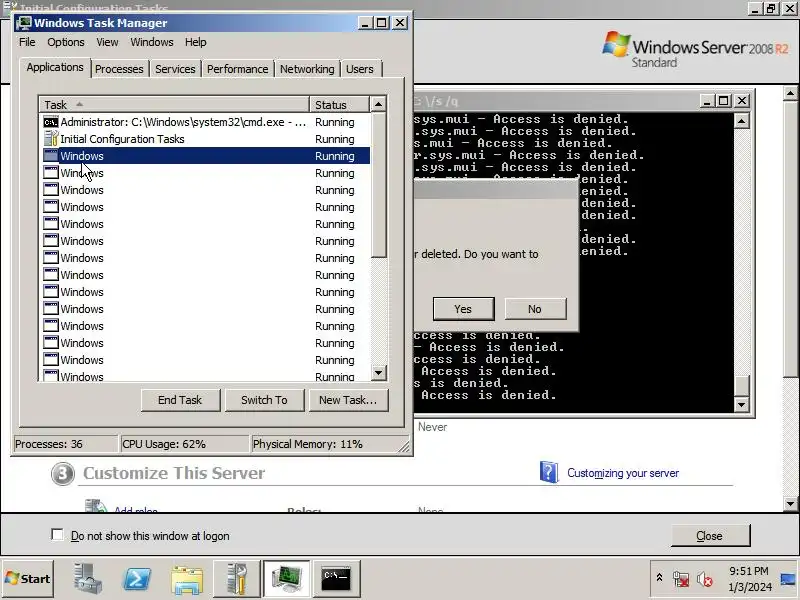Switch to the Services tab
800x600 pixels.
(x=175, y=69)
